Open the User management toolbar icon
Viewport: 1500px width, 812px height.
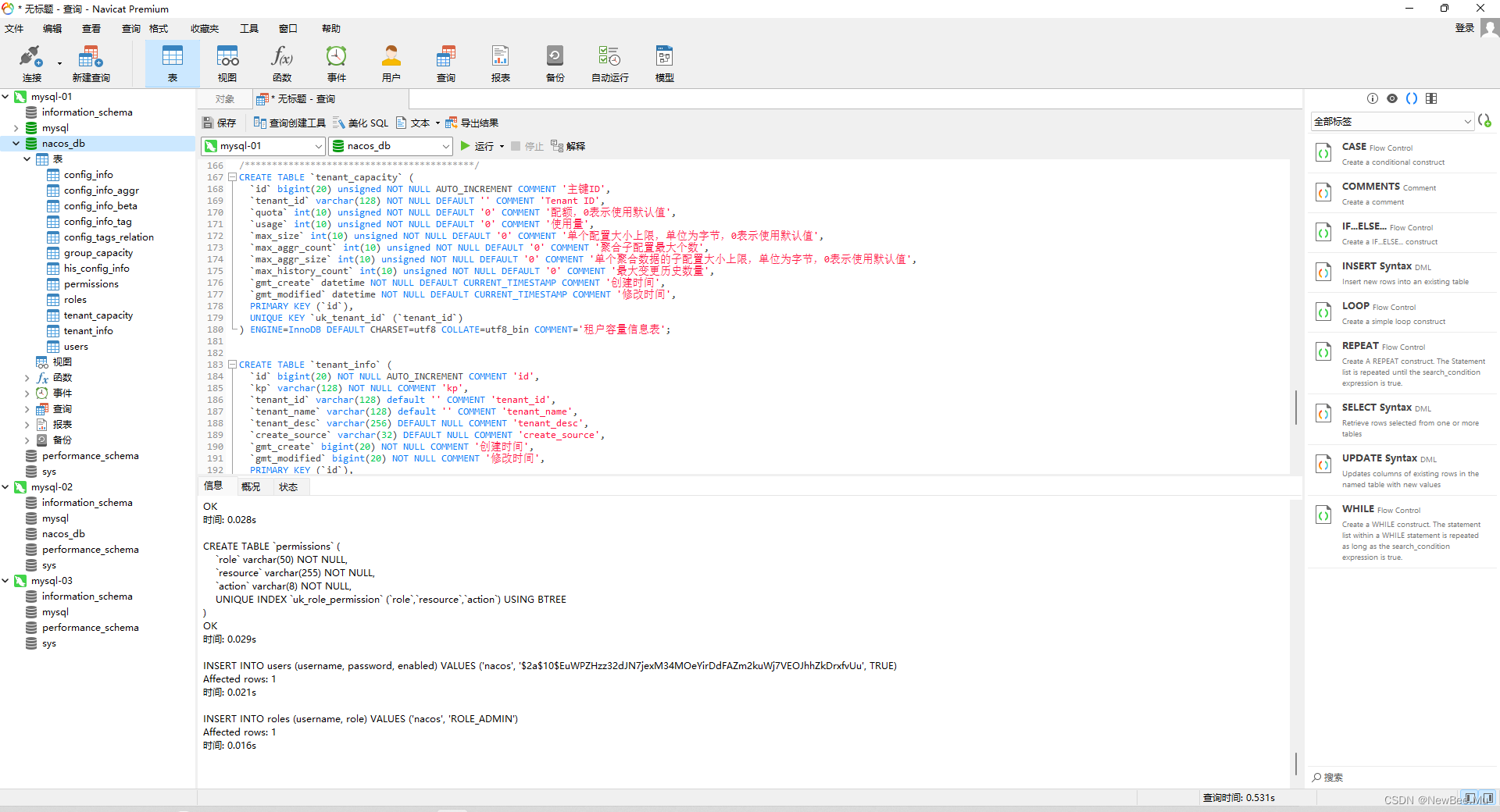pyautogui.click(x=391, y=64)
